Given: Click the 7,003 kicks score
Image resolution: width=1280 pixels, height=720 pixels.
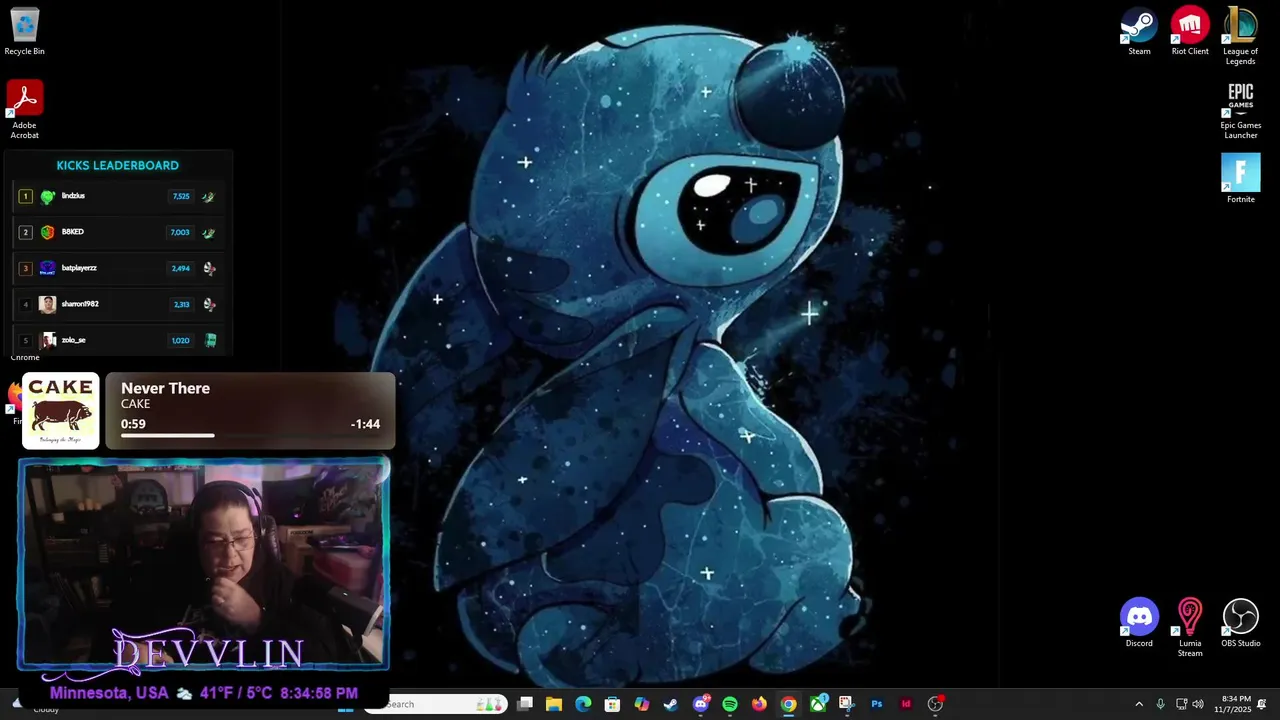Looking at the screenshot, I should coord(180,232).
